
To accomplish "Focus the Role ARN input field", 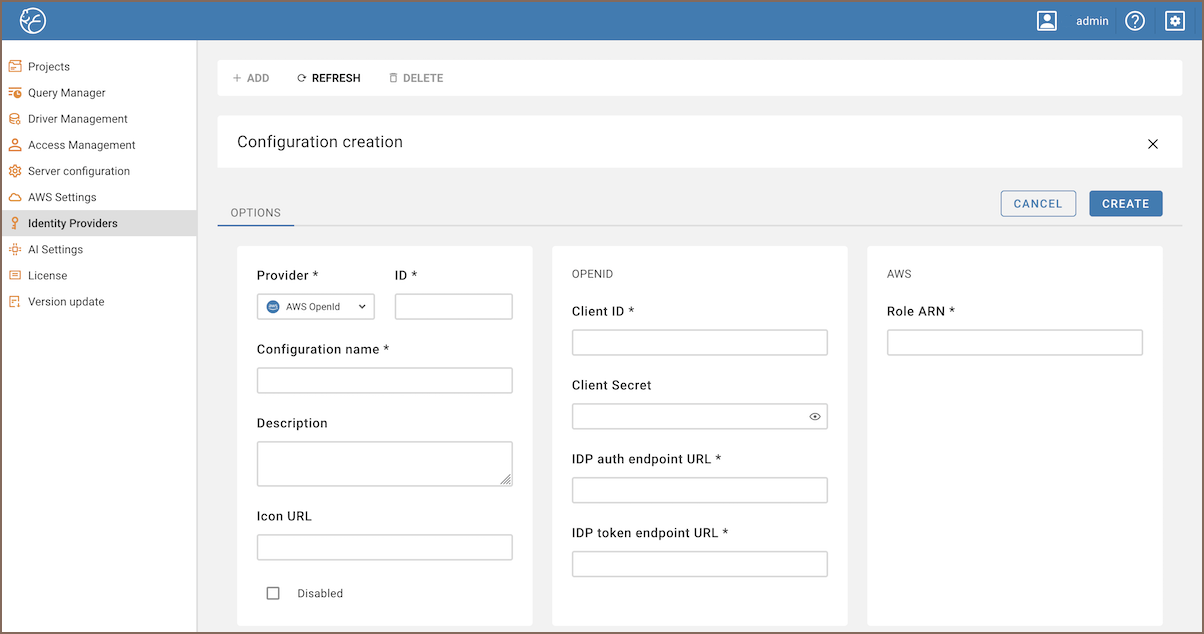I will [1014, 343].
